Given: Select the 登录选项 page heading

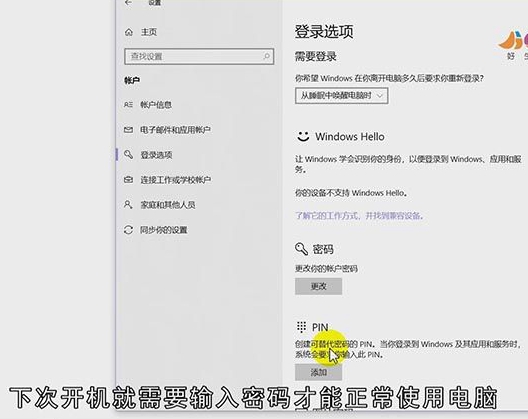Looking at the screenshot, I should pos(324,31).
